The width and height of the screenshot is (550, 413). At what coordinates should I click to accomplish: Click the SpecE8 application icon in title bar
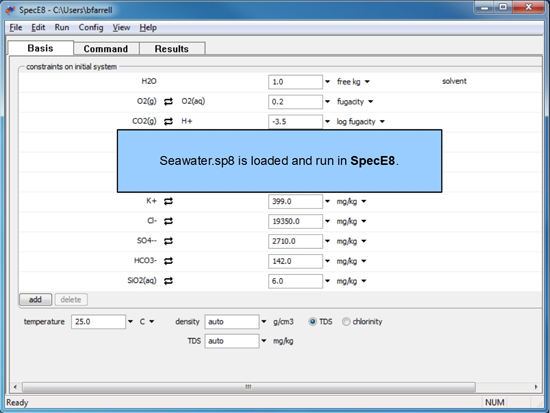11,10
